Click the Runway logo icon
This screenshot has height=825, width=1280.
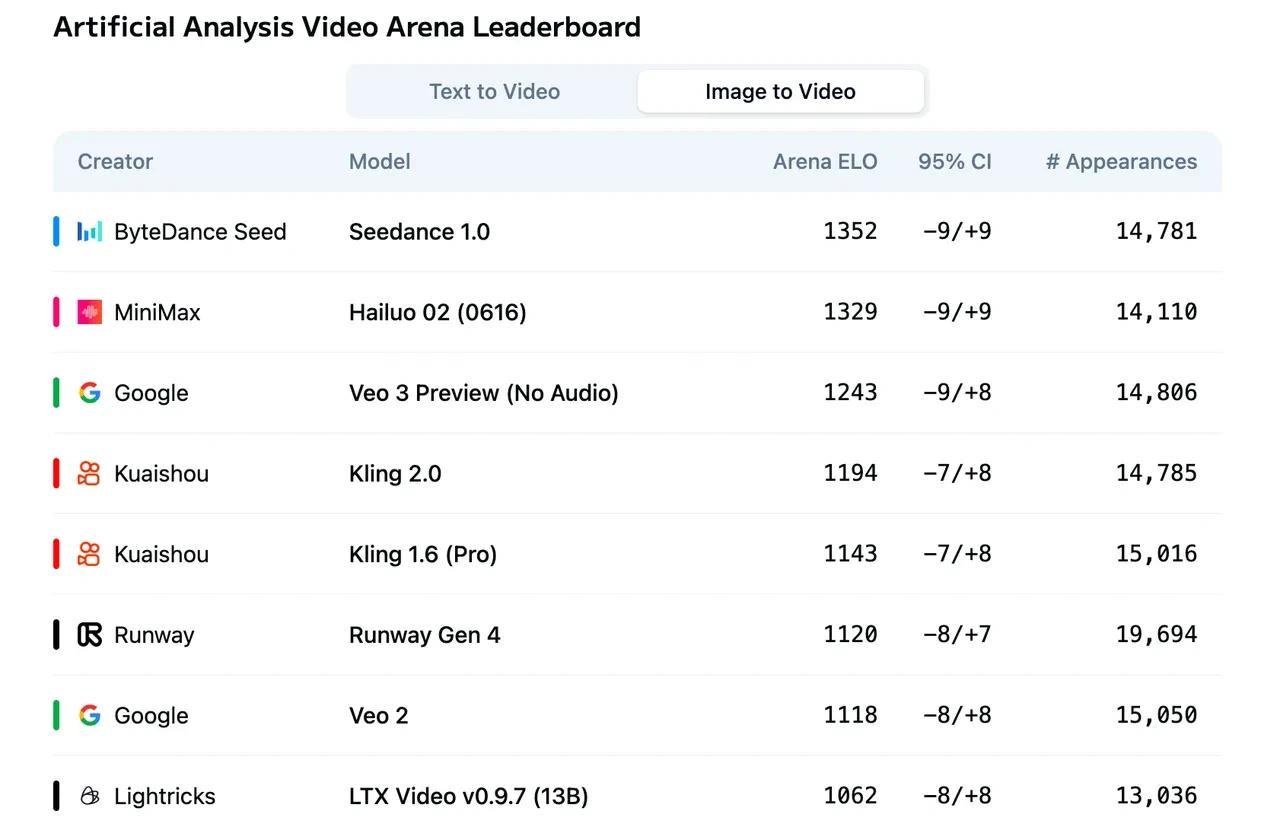tap(90, 634)
